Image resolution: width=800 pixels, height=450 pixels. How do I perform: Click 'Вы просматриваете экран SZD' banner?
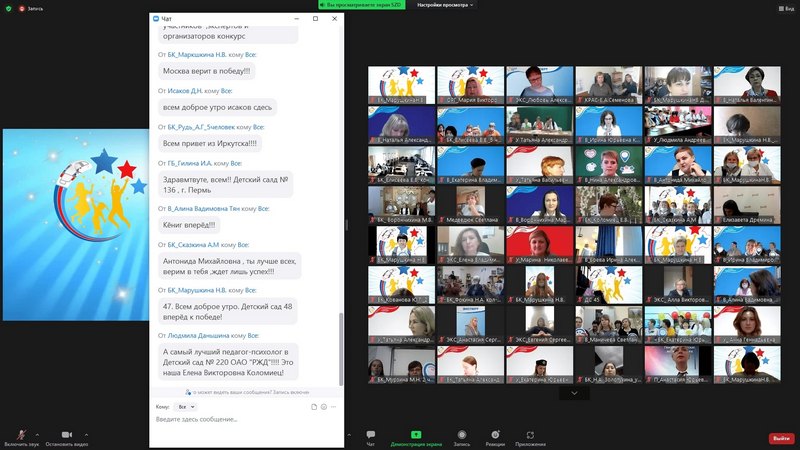pos(362,5)
